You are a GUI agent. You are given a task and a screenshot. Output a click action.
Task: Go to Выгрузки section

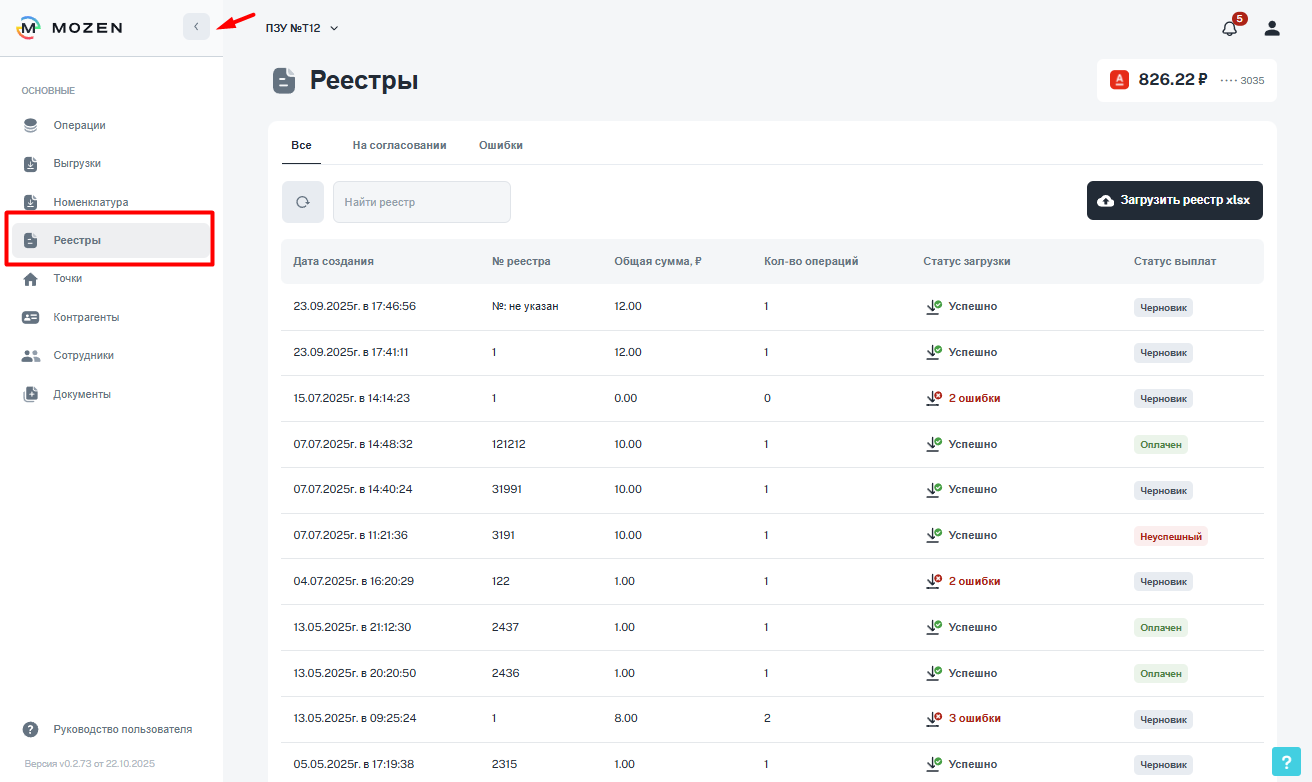(77, 163)
